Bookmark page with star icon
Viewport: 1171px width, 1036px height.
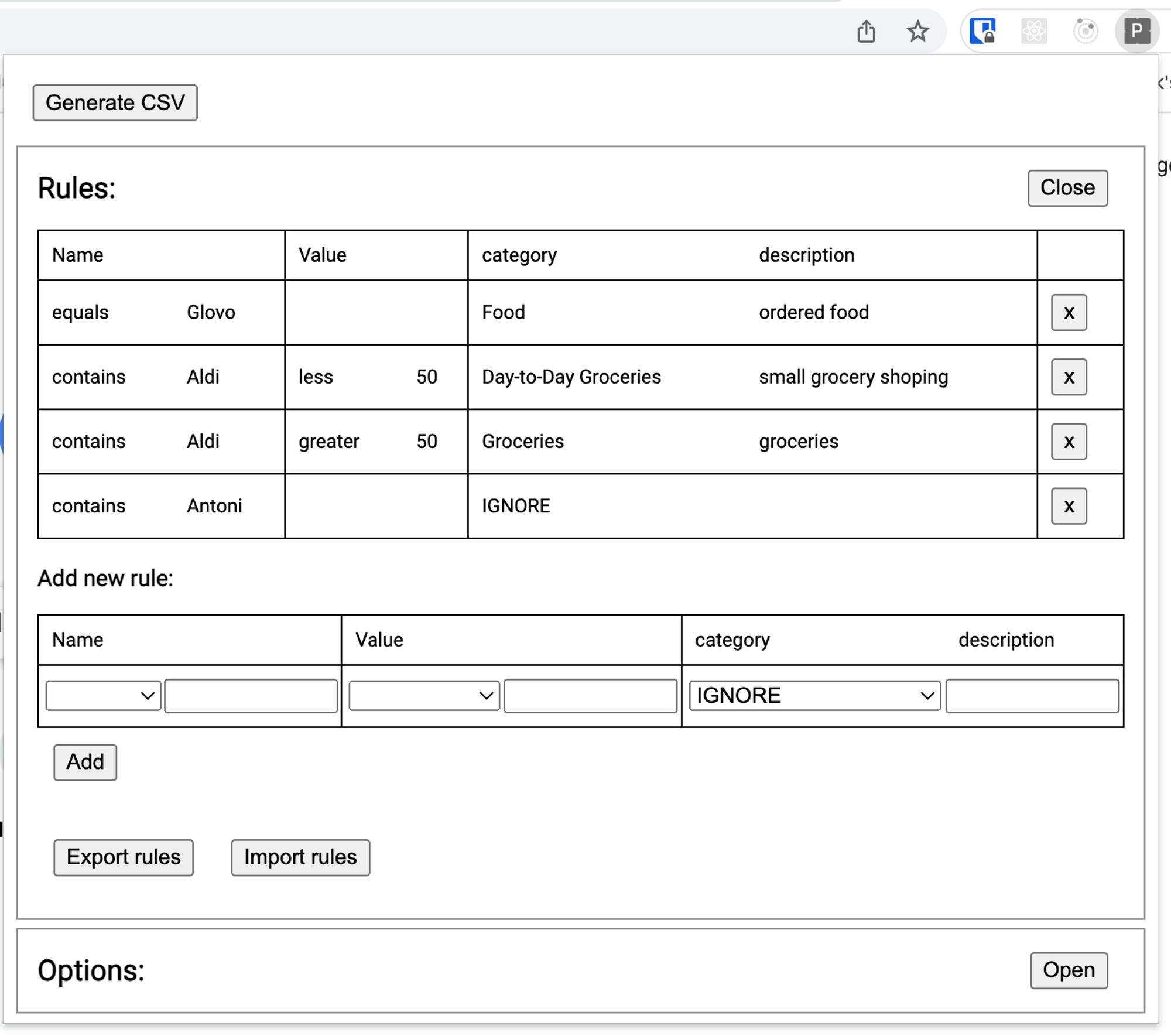tap(917, 32)
